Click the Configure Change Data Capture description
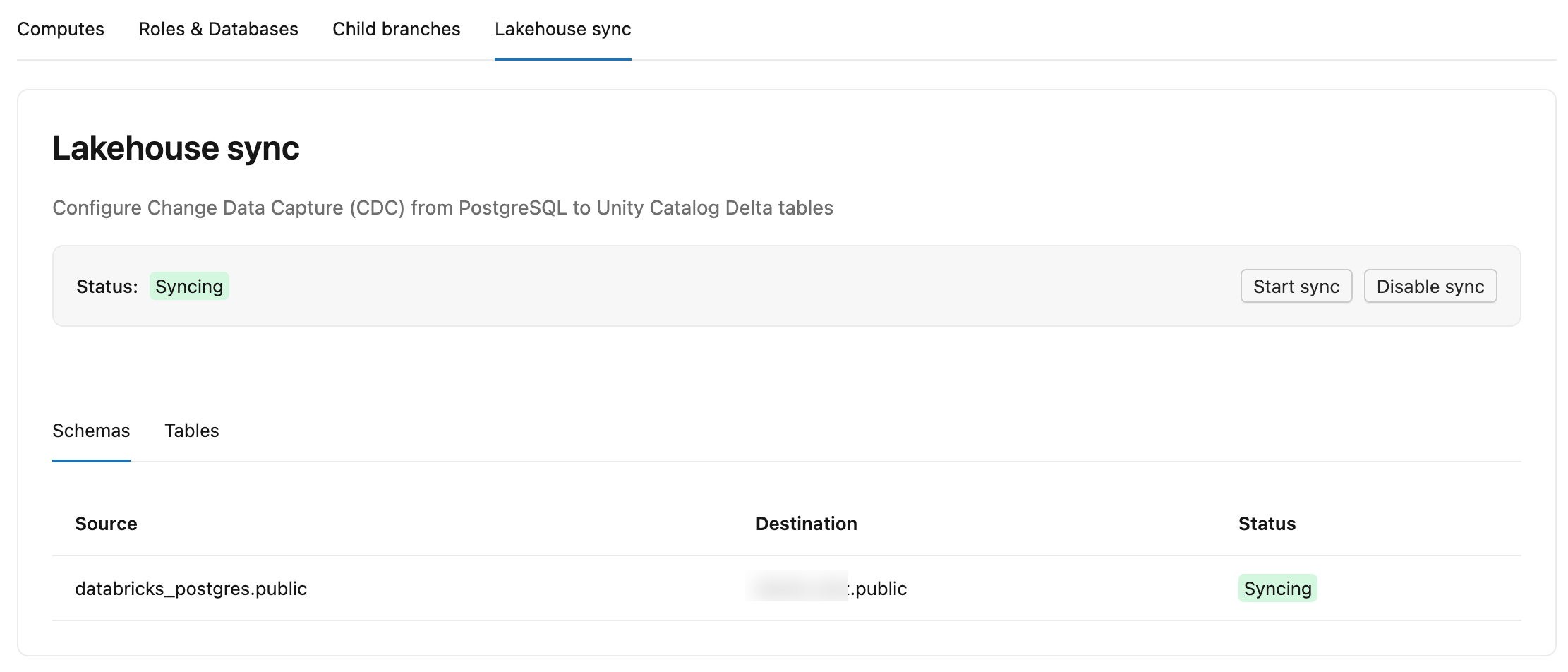Screen dimensions: 1568x672 442,208
